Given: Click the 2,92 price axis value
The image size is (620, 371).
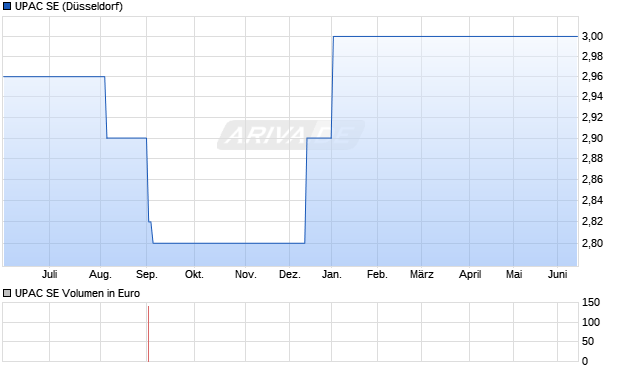Looking at the screenshot, I should (x=593, y=117).
